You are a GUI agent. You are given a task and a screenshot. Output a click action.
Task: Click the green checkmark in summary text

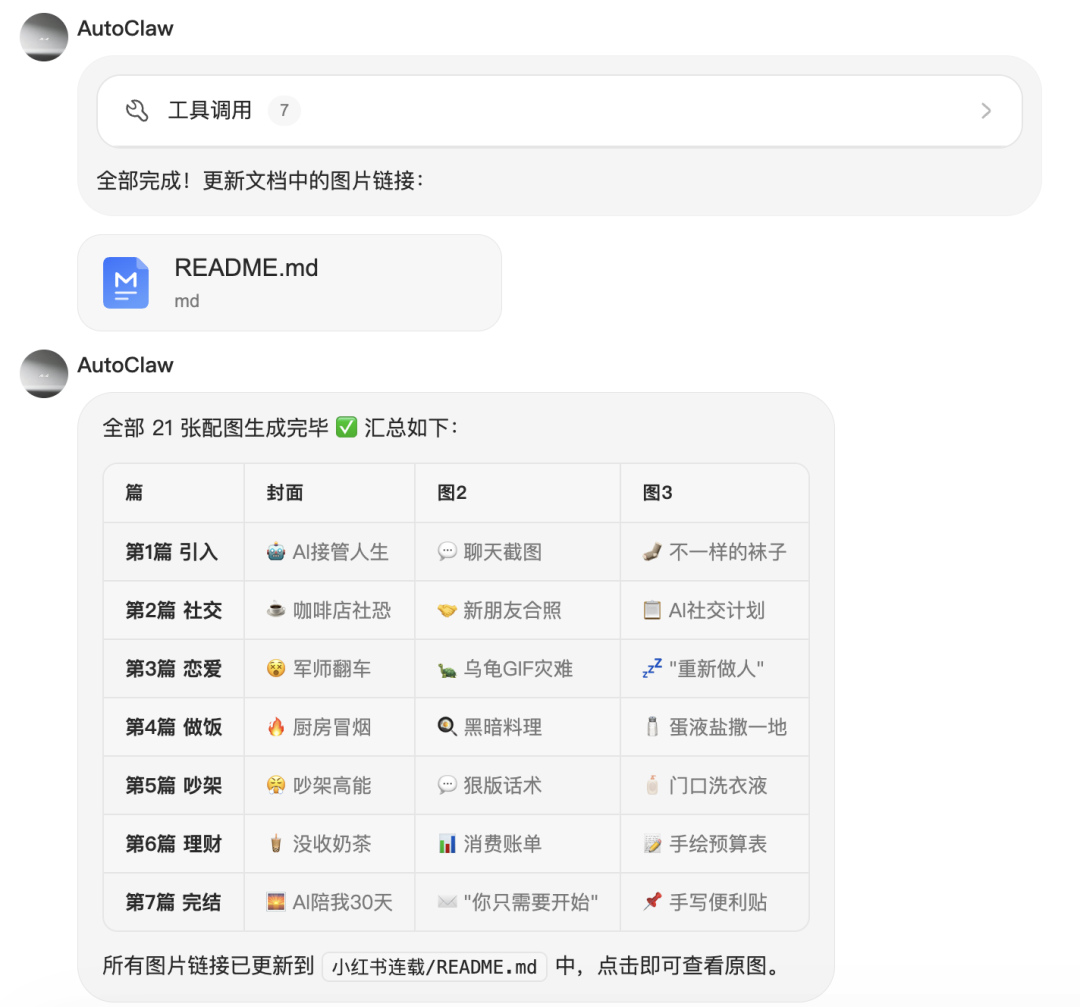[x=346, y=428]
